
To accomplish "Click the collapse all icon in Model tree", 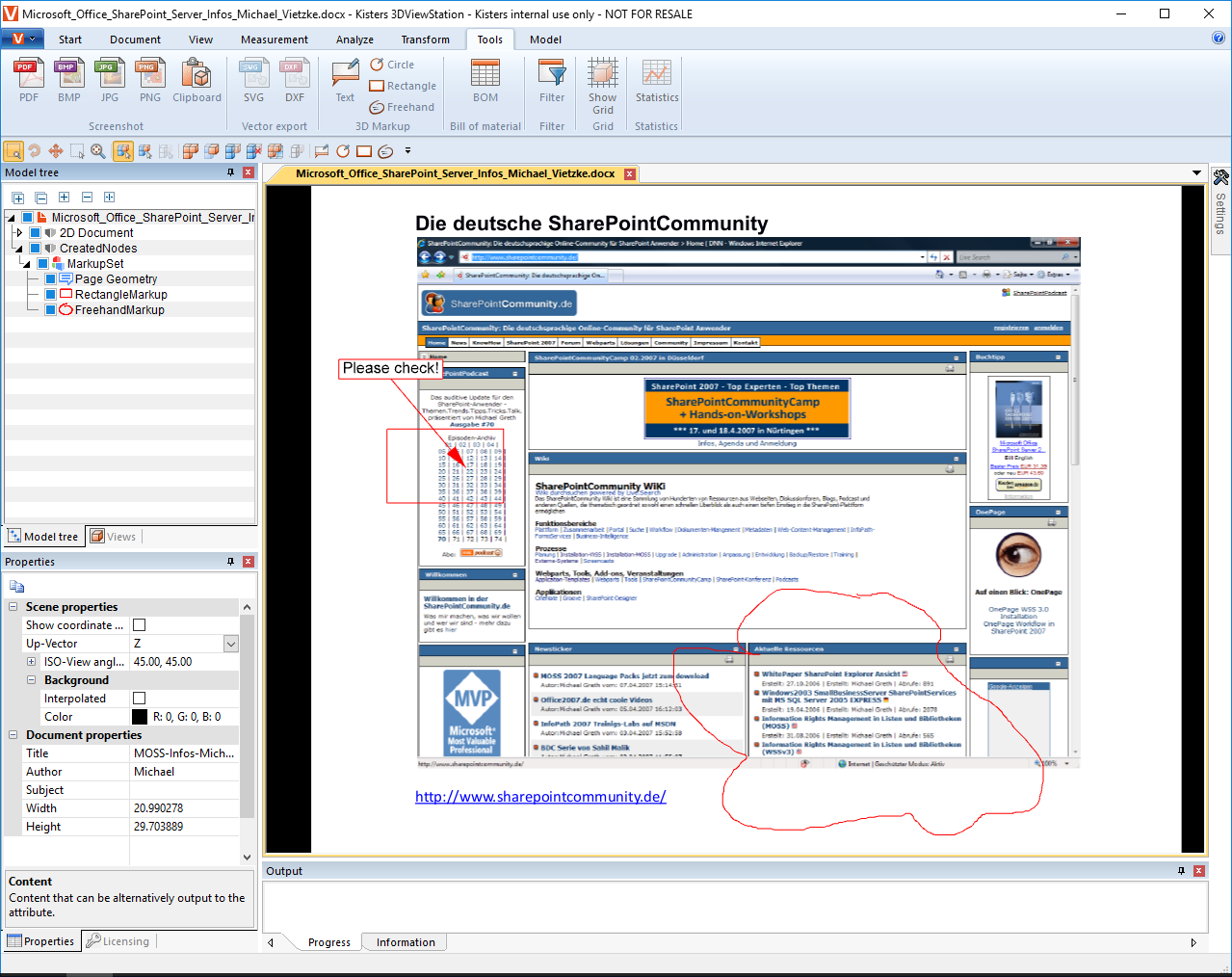I will (40, 198).
